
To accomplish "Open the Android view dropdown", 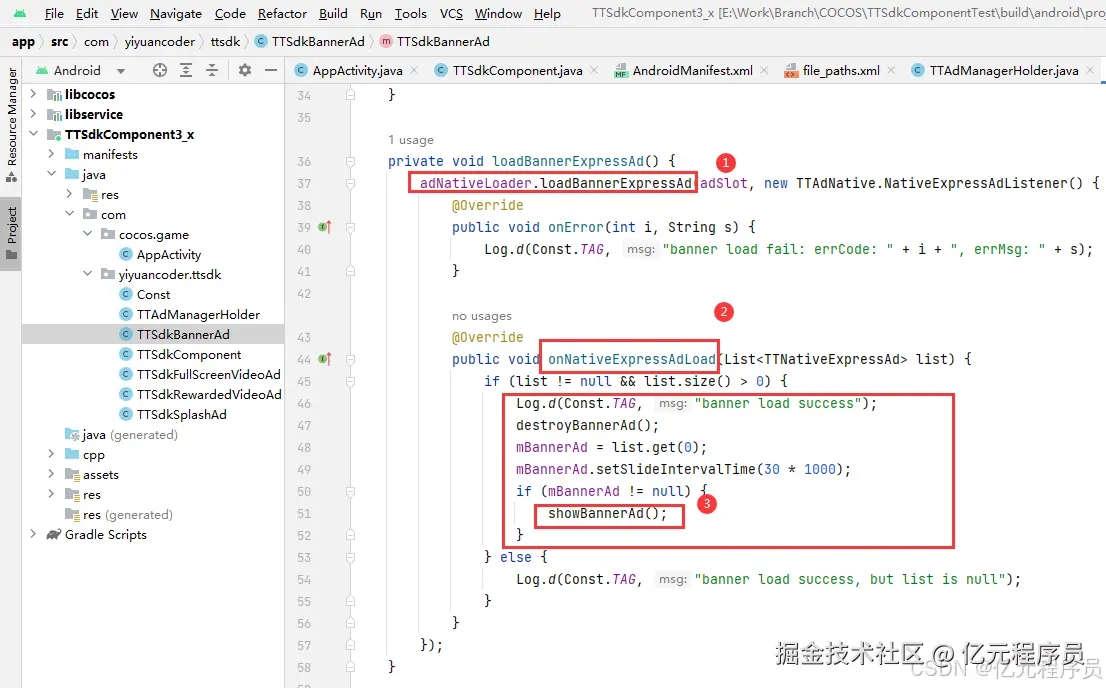I will [121, 71].
